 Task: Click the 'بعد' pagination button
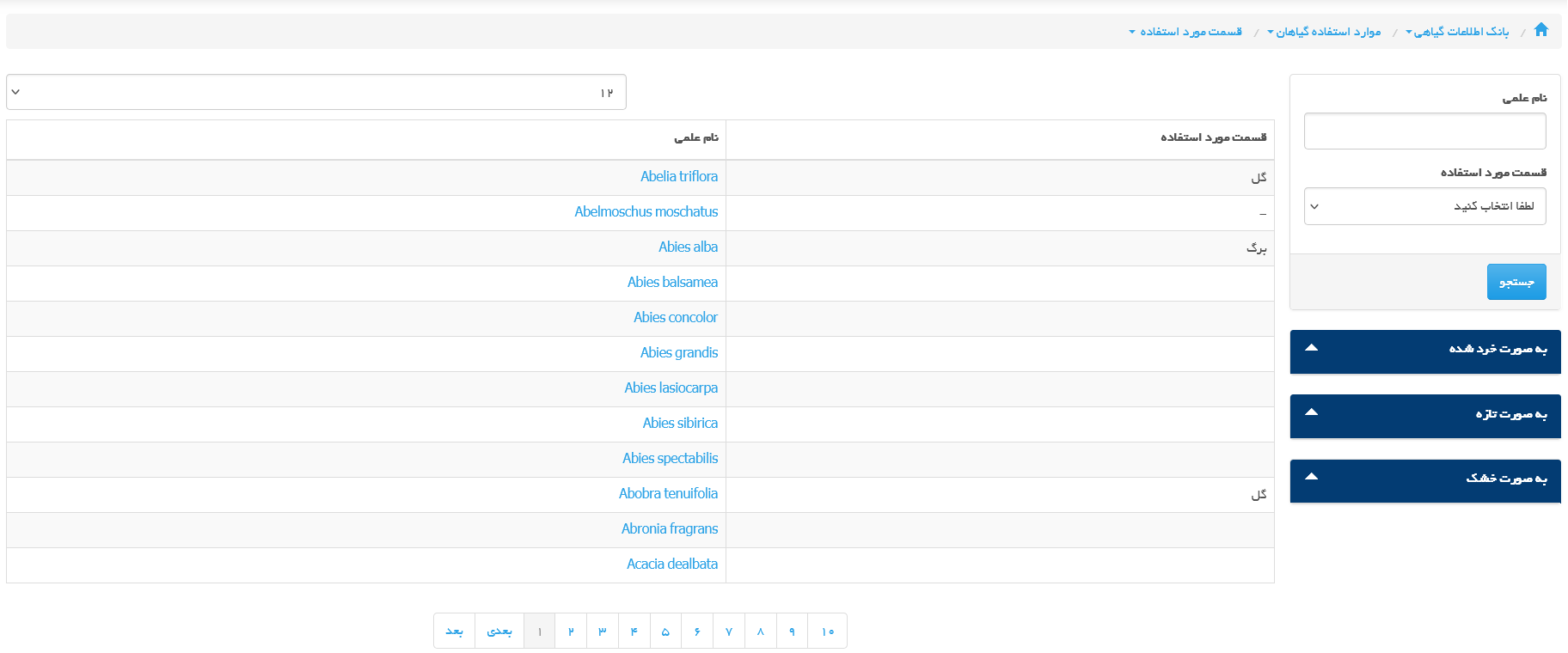454,632
